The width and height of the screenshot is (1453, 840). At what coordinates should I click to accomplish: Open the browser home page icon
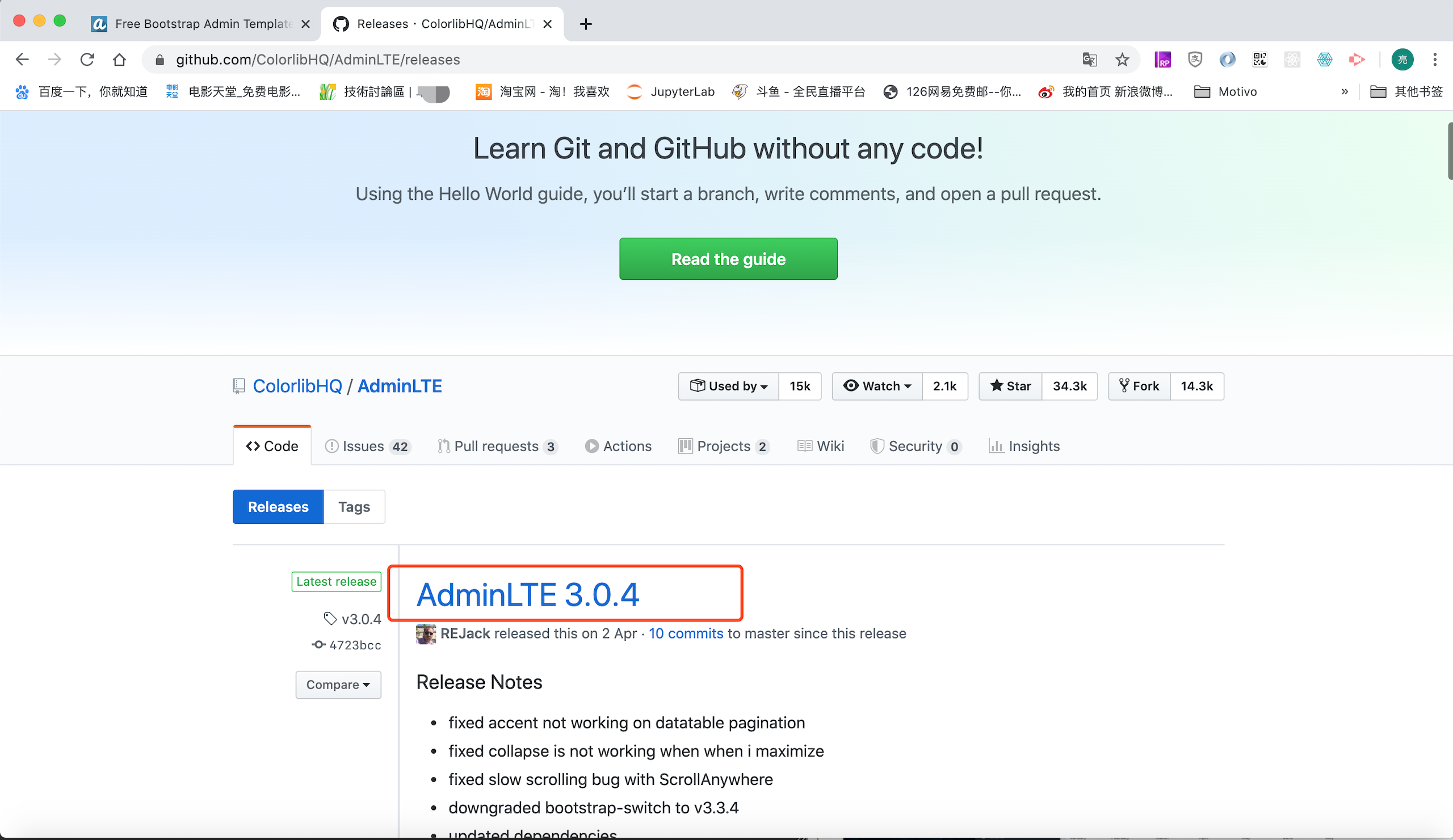tap(119, 60)
